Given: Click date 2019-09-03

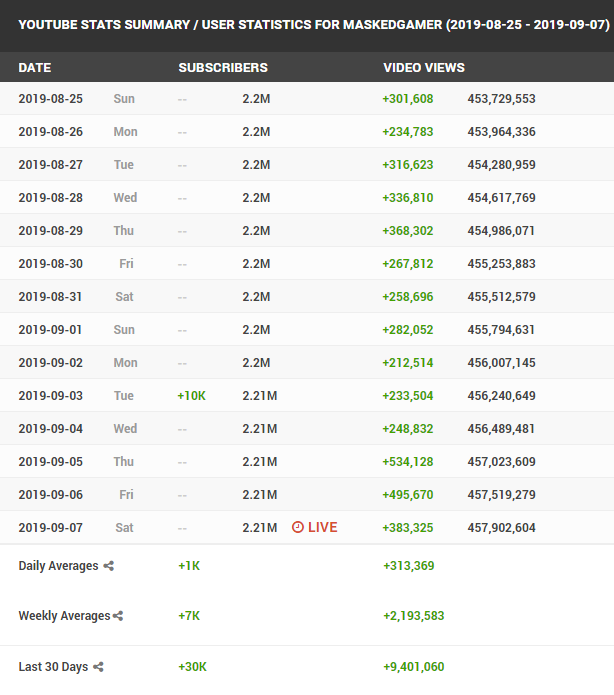Looking at the screenshot, I should (x=51, y=396).
